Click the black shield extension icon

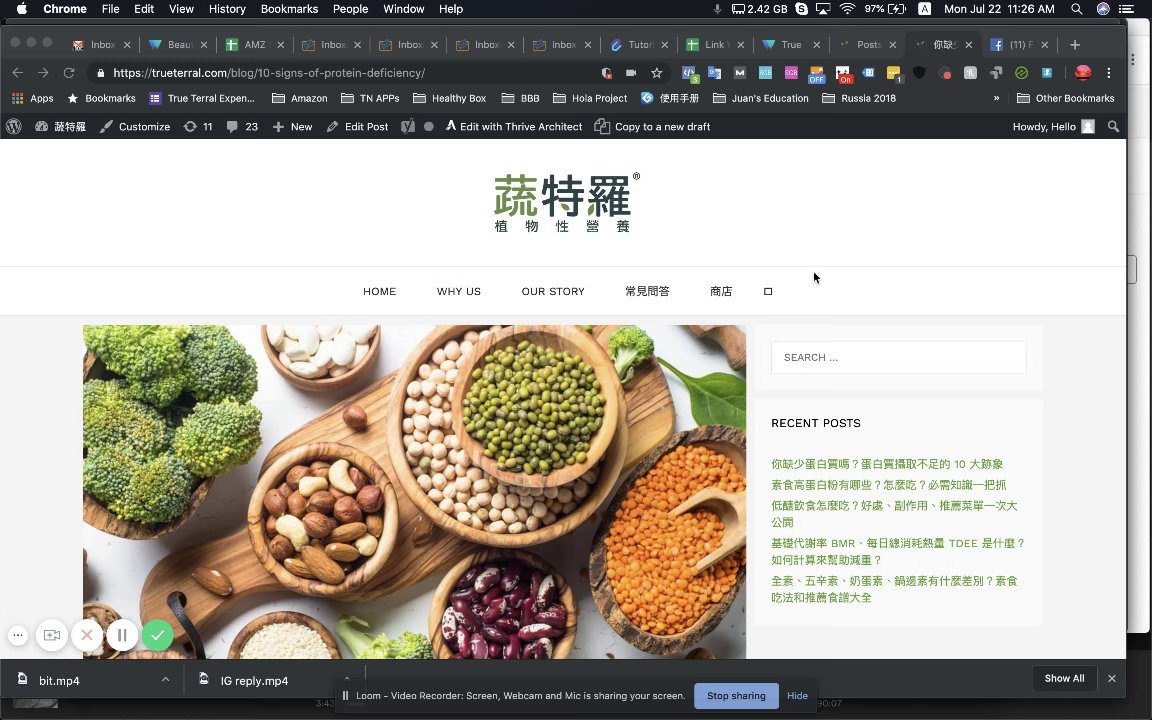coord(919,73)
